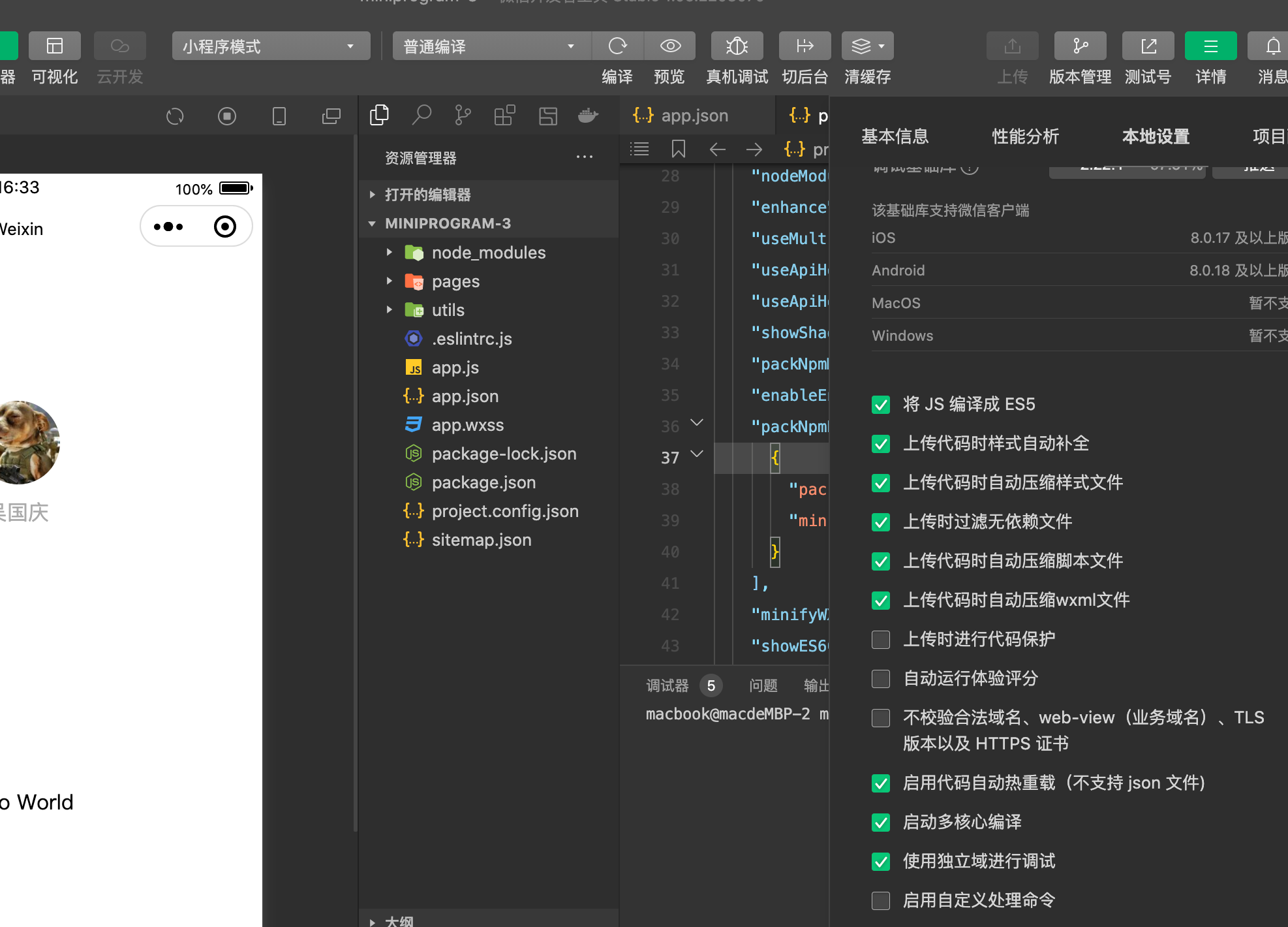Open real device debugging bug icon
Image resolution: width=1288 pixels, height=927 pixels.
point(737,46)
